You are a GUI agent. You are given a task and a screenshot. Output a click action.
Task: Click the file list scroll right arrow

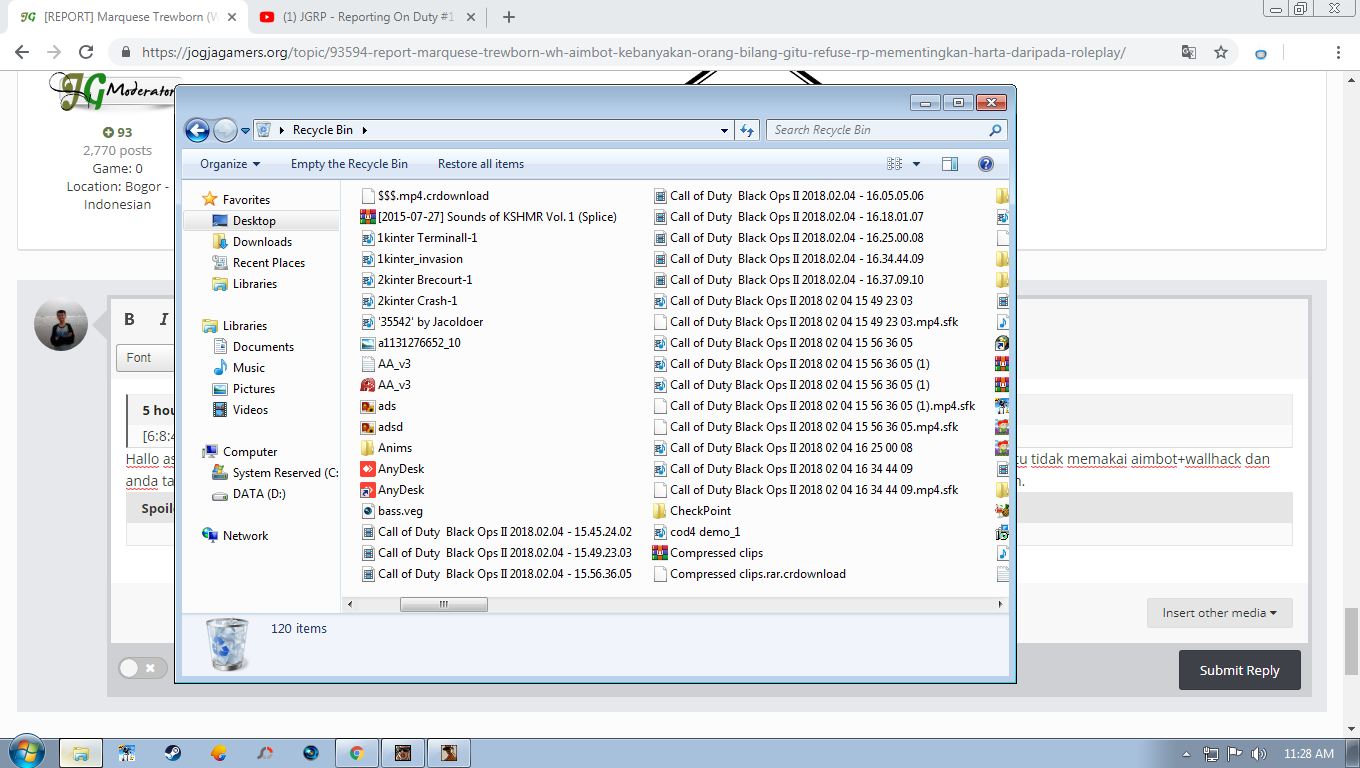pos(1001,604)
